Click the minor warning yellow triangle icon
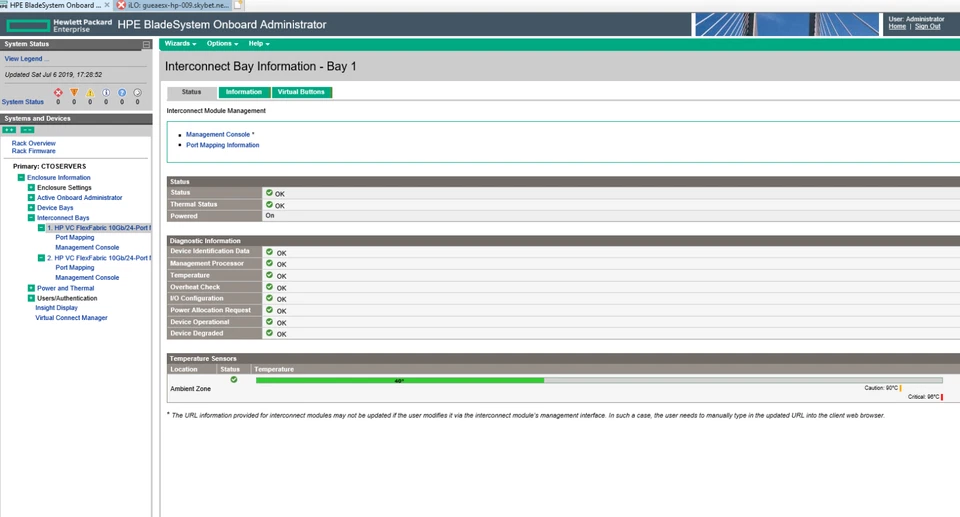 (x=90, y=92)
